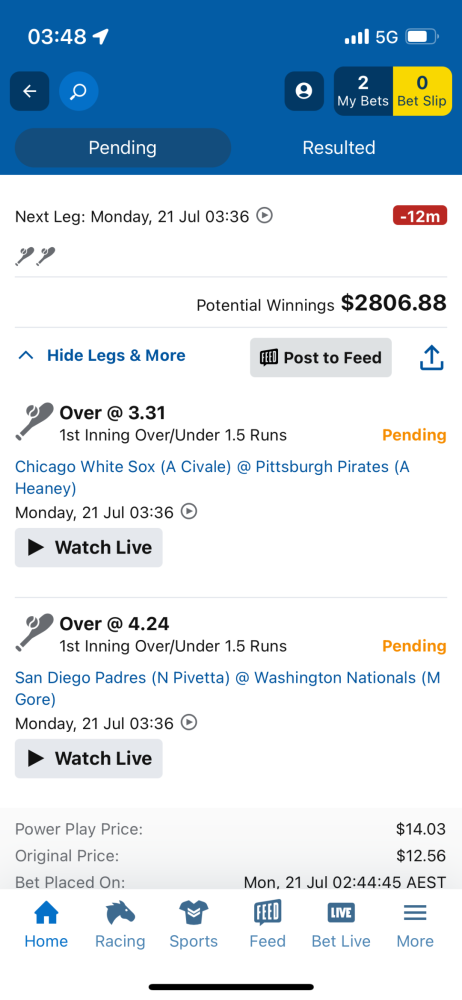Open My Bets counter

tap(363, 91)
